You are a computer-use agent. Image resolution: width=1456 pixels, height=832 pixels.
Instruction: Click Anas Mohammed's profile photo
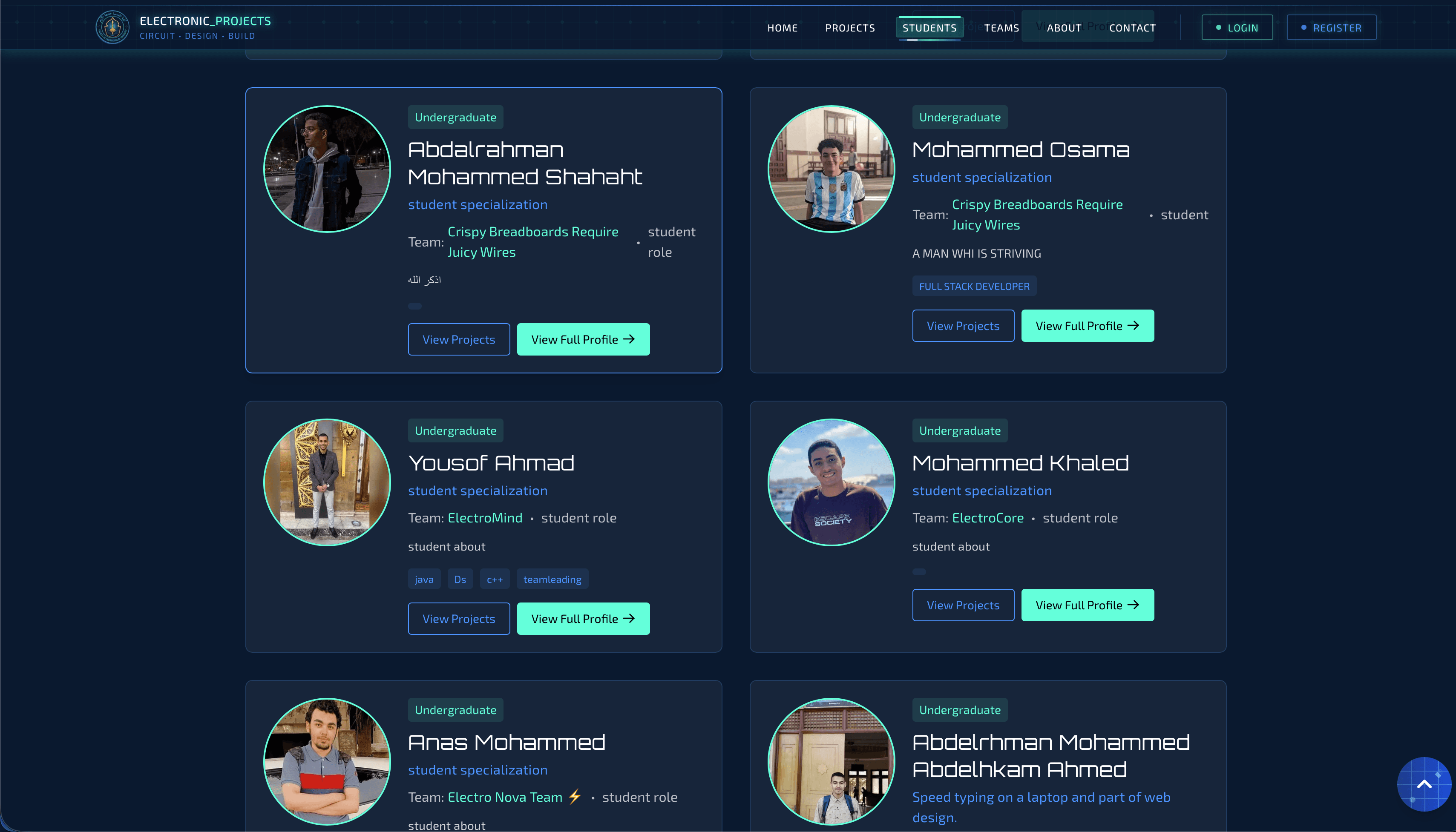(x=327, y=762)
